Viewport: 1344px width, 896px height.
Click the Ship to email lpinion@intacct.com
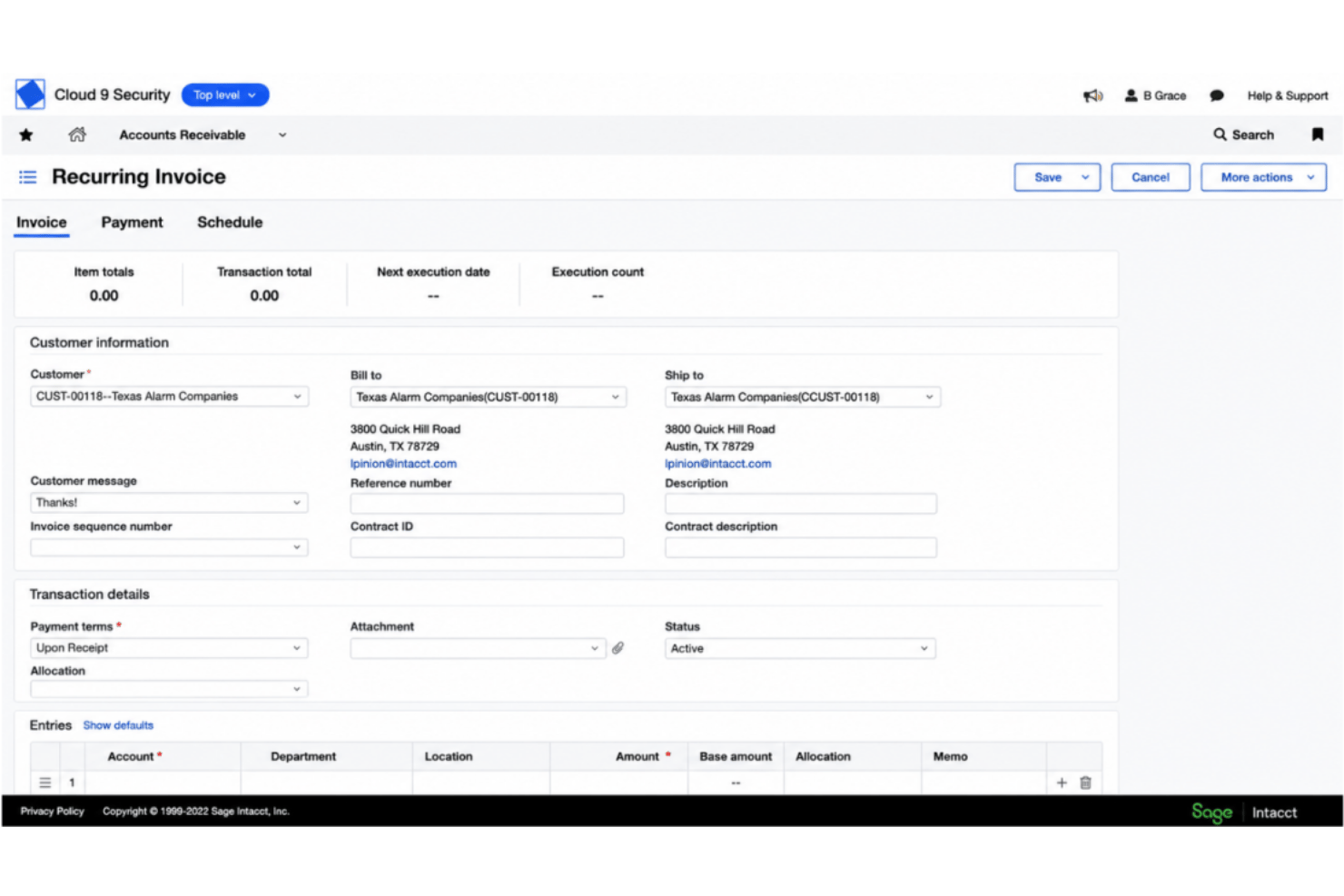718,464
